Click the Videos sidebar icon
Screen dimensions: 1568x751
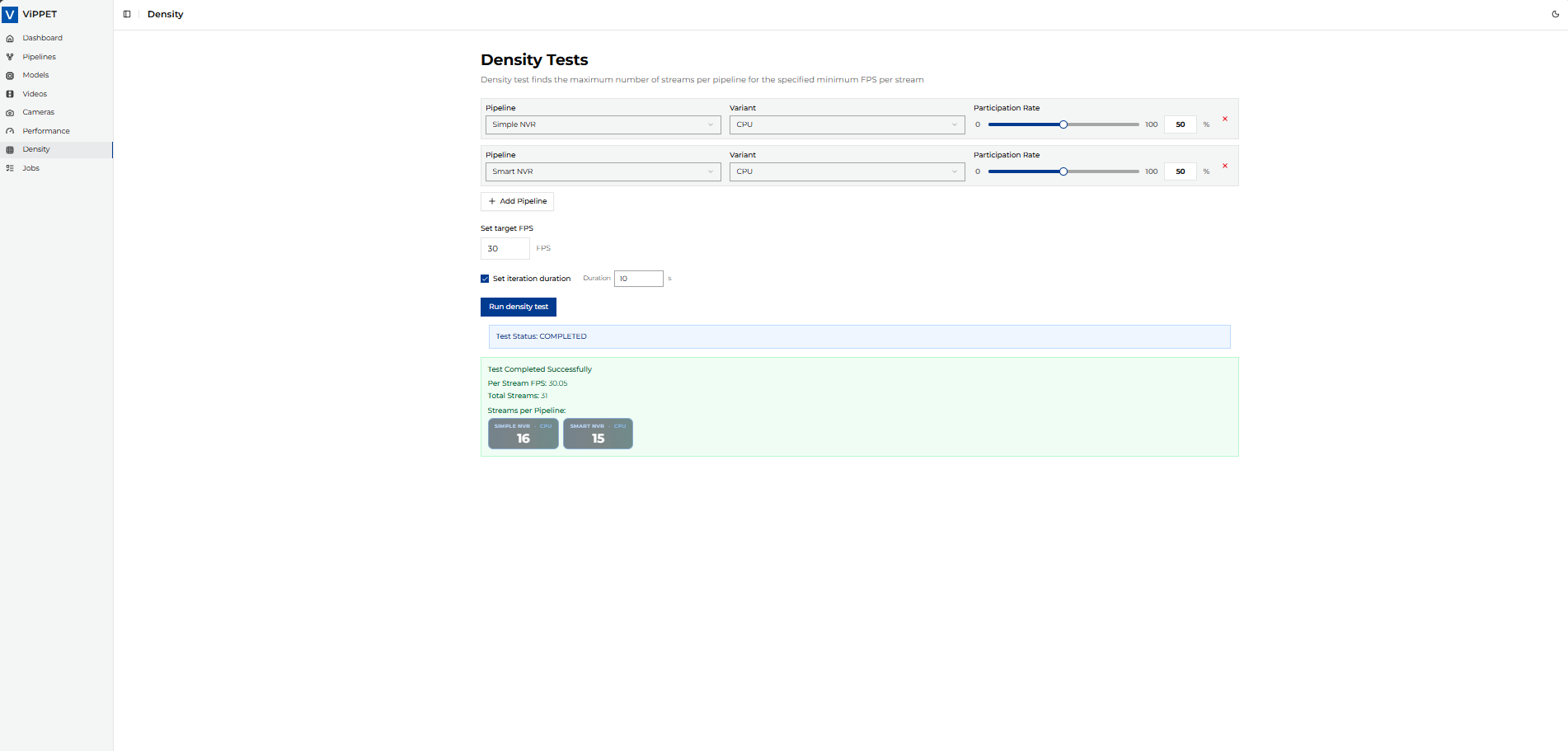9,93
